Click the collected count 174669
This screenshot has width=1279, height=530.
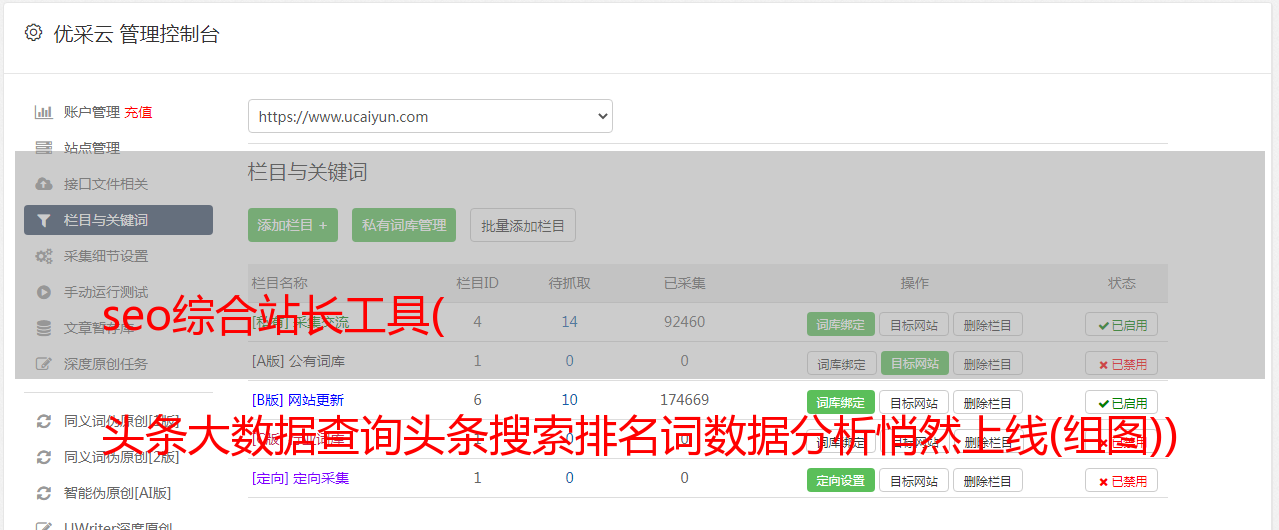[x=684, y=400]
